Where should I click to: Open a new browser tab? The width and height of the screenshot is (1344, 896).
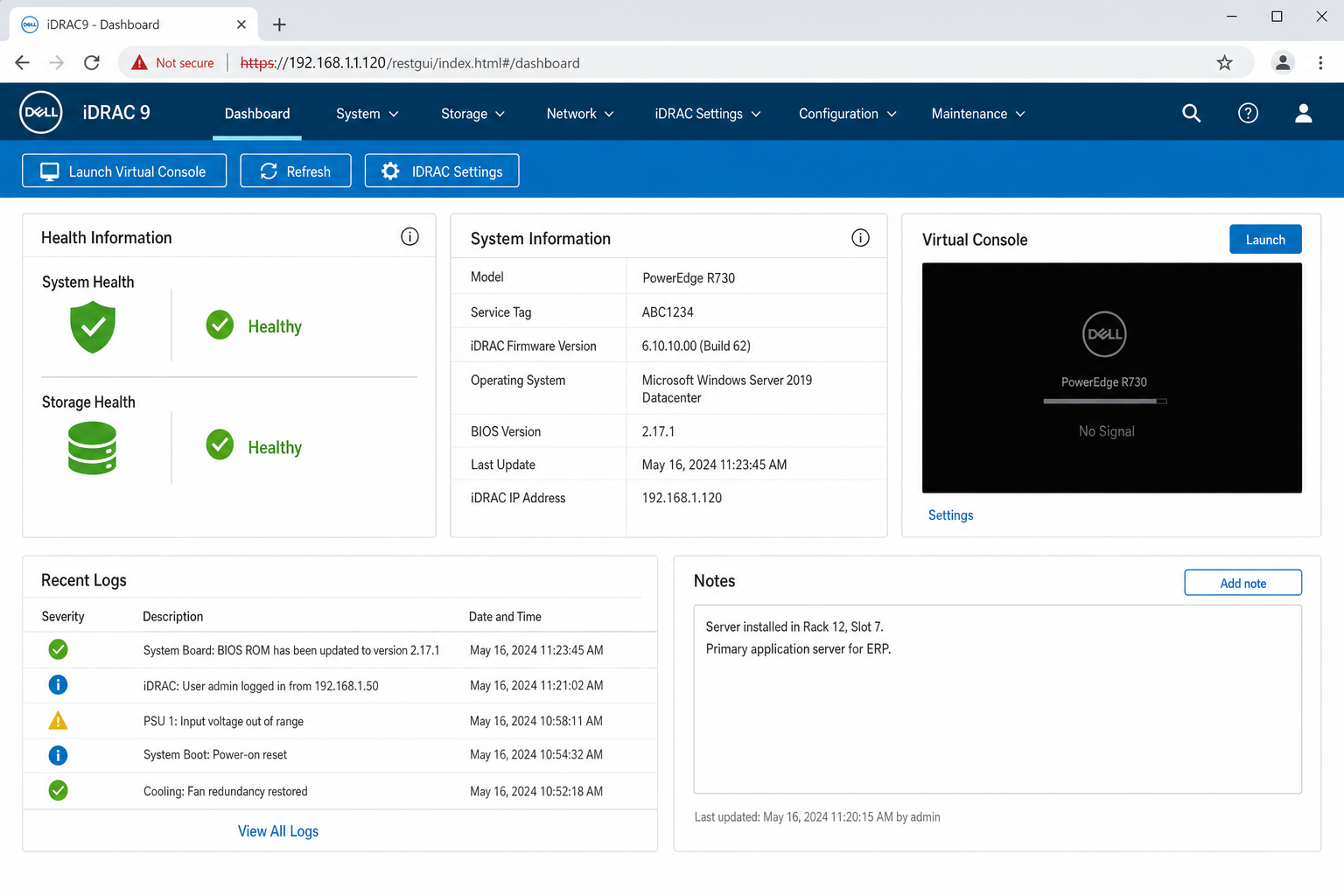click(279, 24)
